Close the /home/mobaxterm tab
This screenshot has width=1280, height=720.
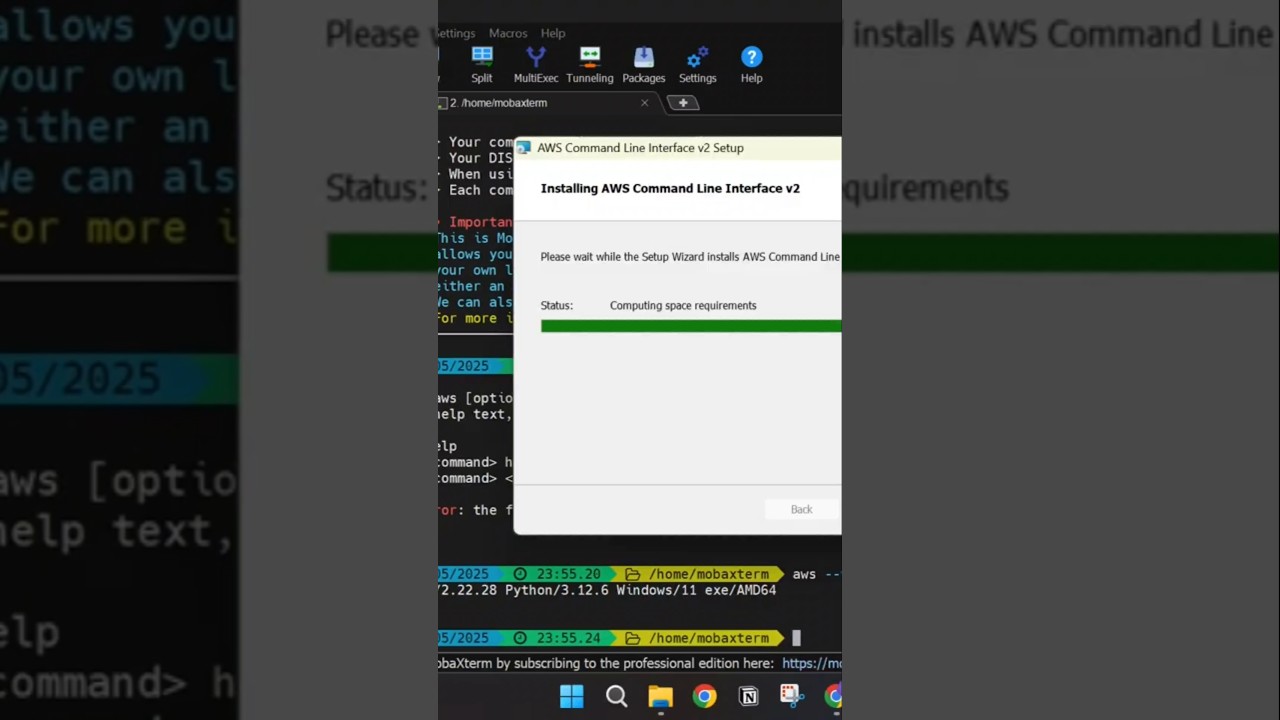coord(645,103)
